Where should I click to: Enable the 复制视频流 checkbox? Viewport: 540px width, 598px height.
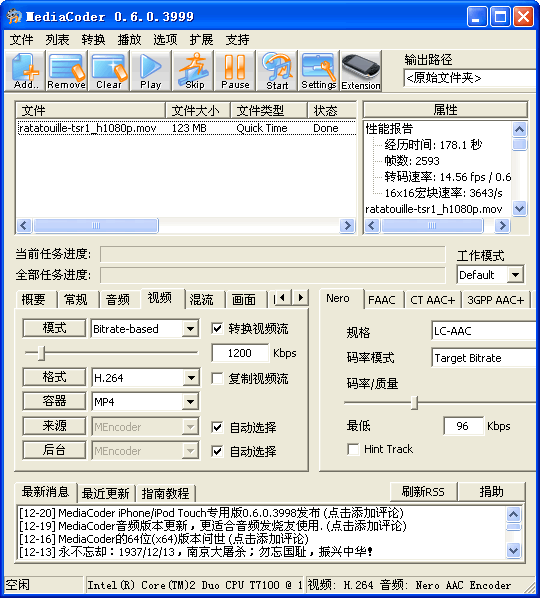pos(217,378)
